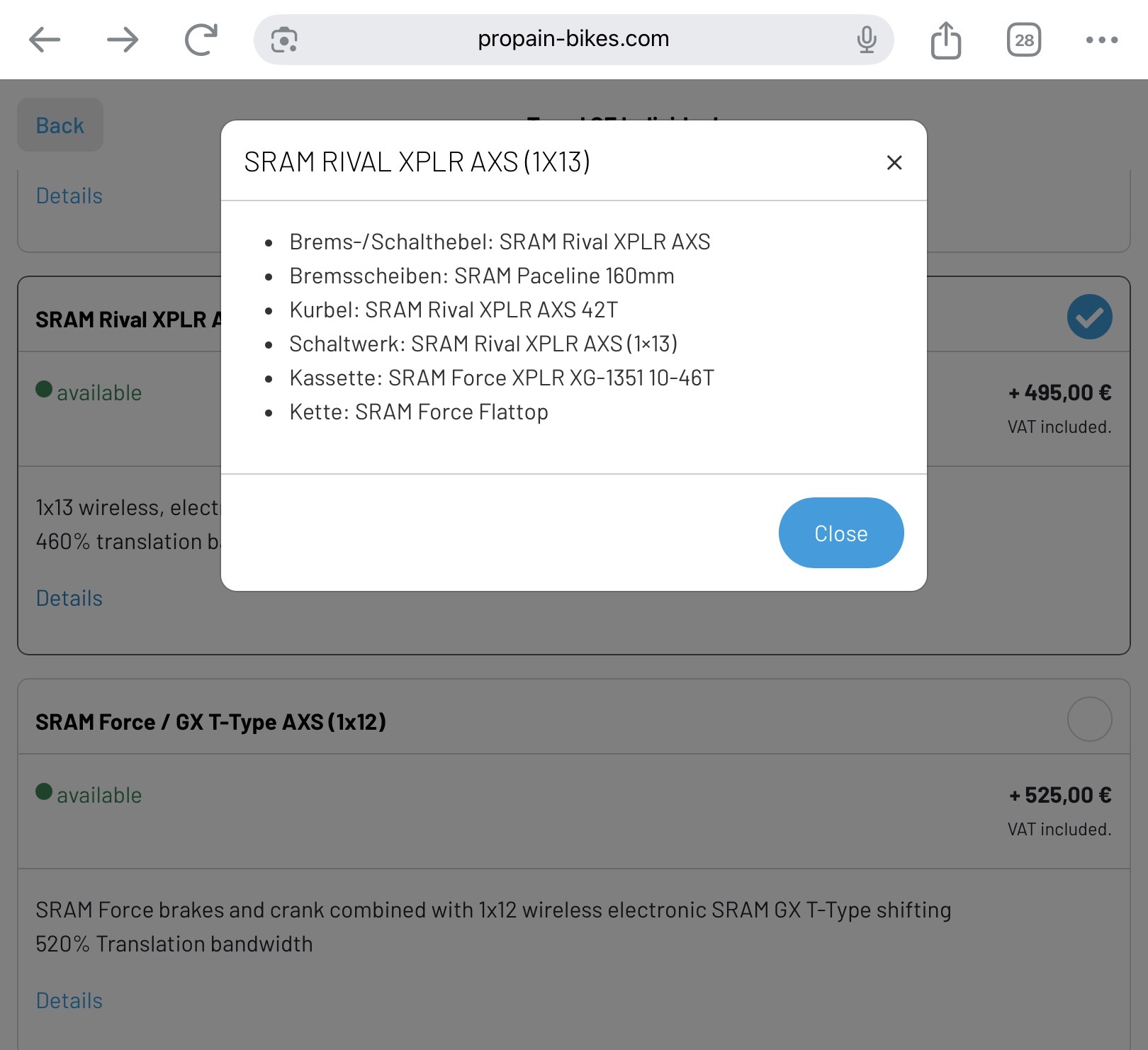
Task: Click the +525,00 € price
Action: click(x=1060, y=796)
